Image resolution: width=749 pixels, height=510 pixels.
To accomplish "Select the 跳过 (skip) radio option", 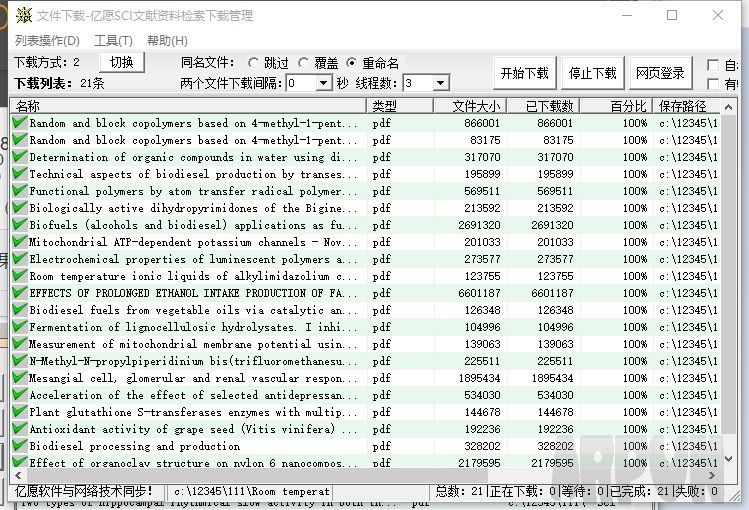I will 253,63.
